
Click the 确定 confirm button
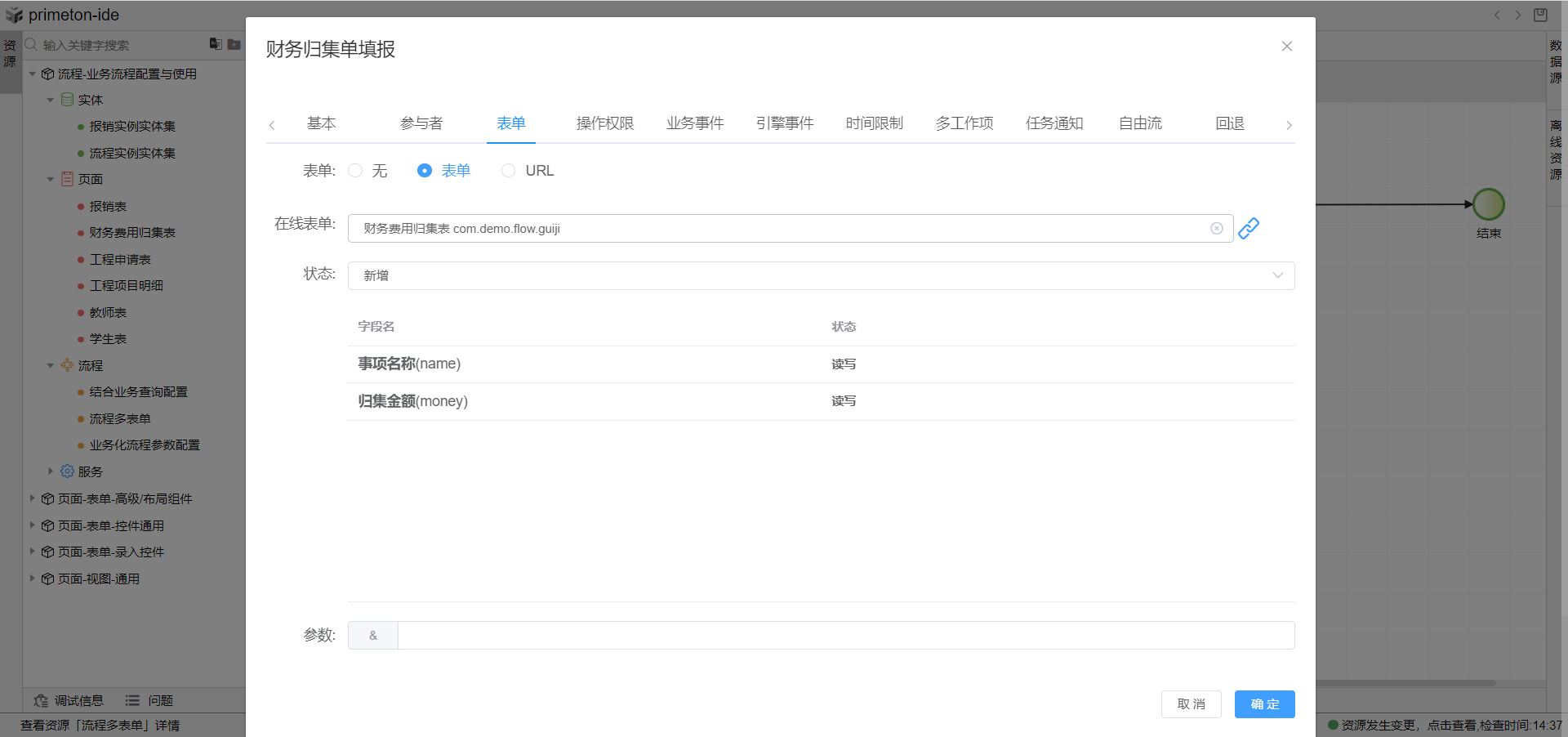point(1264,703)
